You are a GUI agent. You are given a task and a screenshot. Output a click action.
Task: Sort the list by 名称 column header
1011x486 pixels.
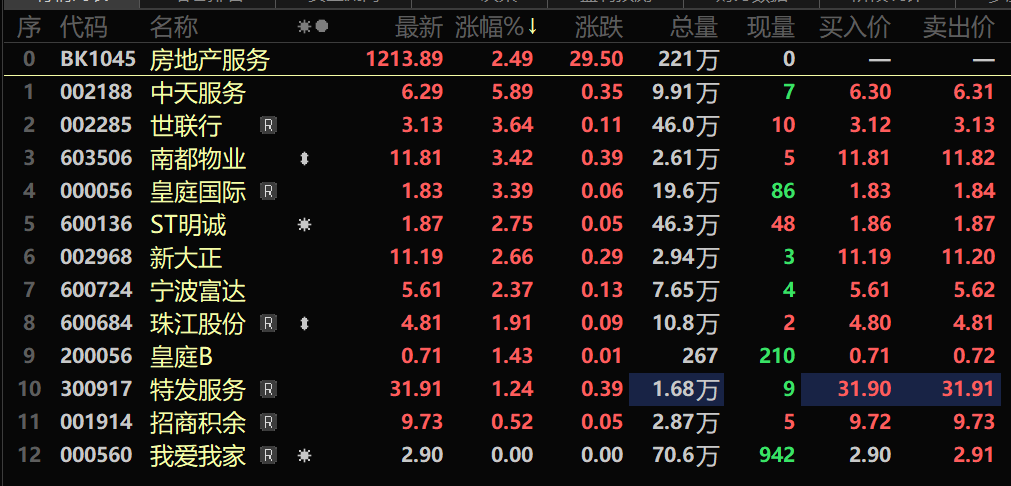pyautogui.click(x=174, y=27)
